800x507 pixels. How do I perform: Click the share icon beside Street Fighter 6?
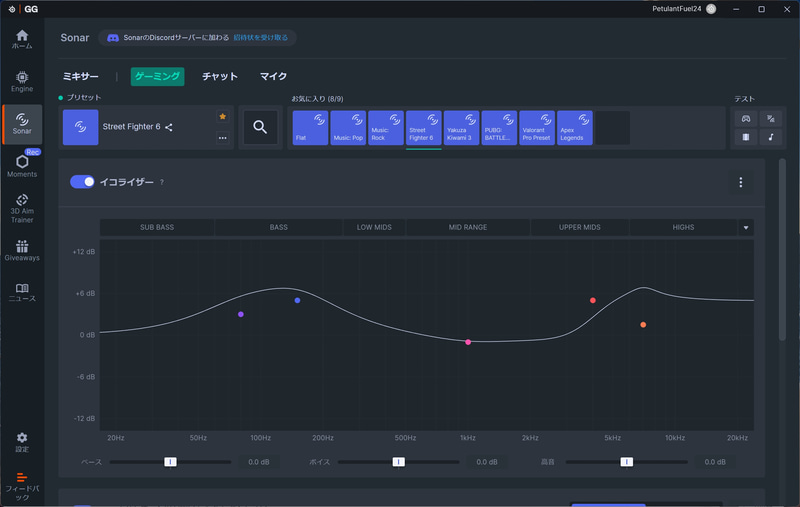coord(169,127)
